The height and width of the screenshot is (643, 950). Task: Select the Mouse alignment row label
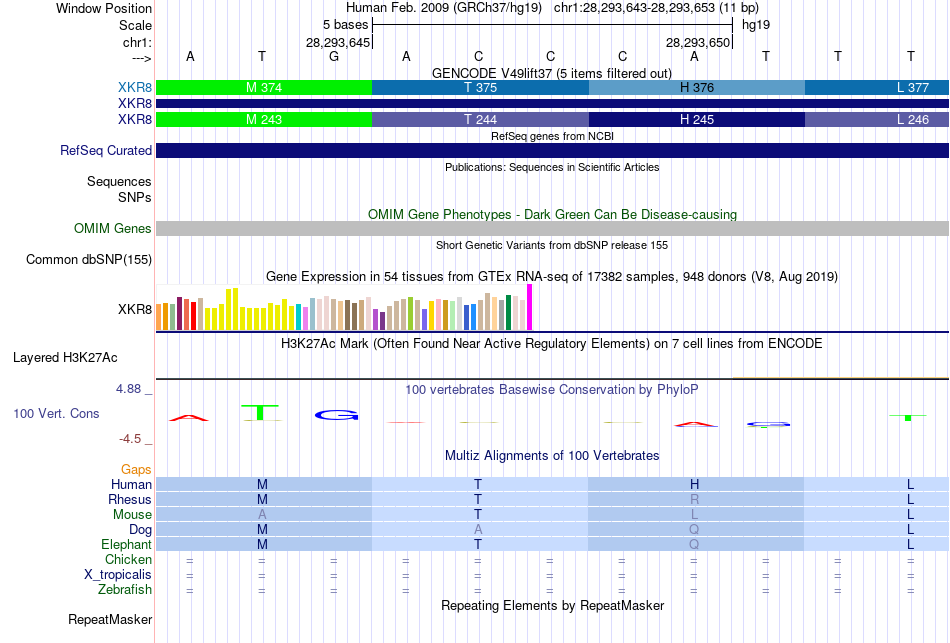point(132,515)
